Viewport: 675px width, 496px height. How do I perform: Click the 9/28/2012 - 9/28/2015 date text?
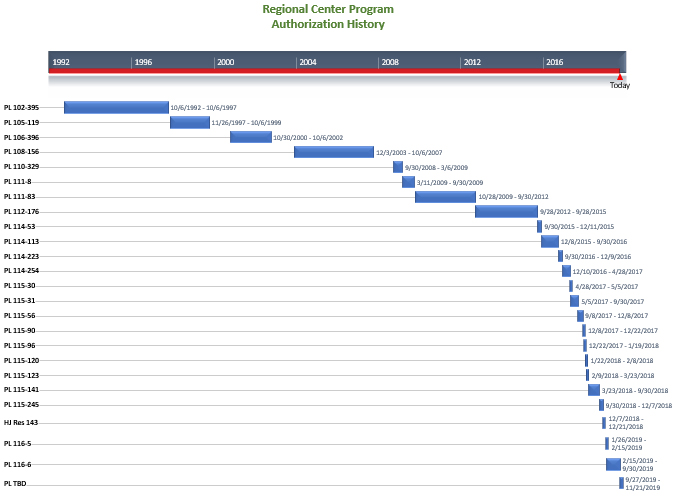point(573,212)
